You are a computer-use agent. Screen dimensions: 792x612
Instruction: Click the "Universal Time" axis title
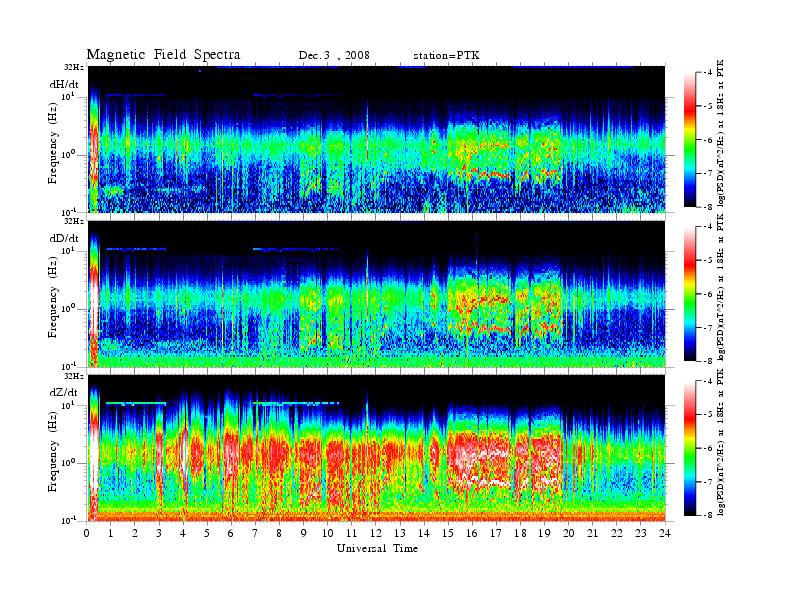coord(377,548)
